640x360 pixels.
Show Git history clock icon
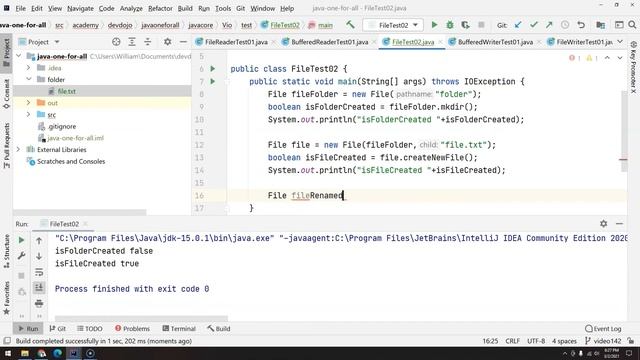[565, 25]
